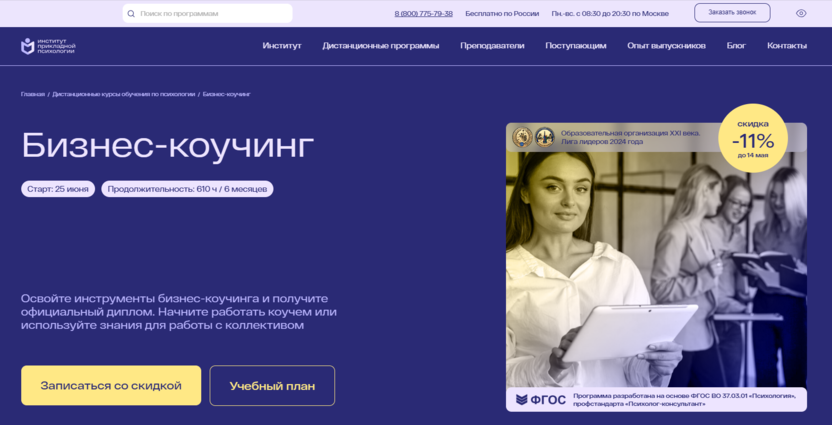The height and width of the screenshot is (425, 832).
Task: Toggle the accessibility eye icon
Action: [801, 13]
